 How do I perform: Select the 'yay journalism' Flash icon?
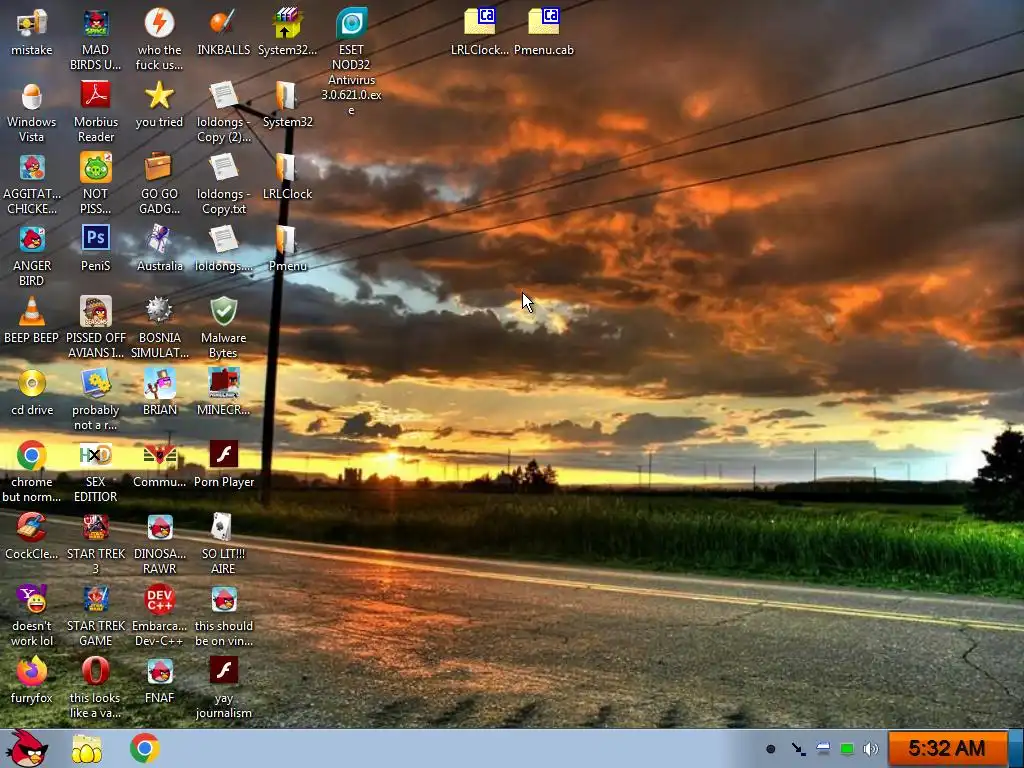click(223, 672)
